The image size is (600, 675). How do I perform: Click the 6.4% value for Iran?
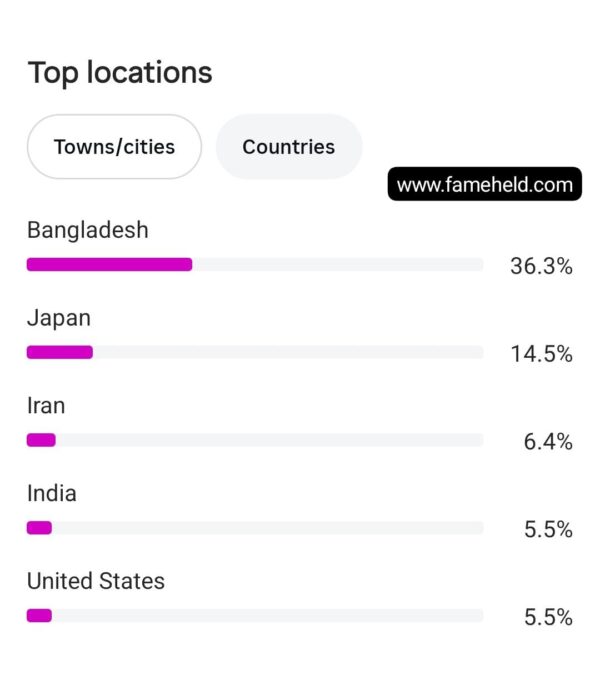(548, 442)
